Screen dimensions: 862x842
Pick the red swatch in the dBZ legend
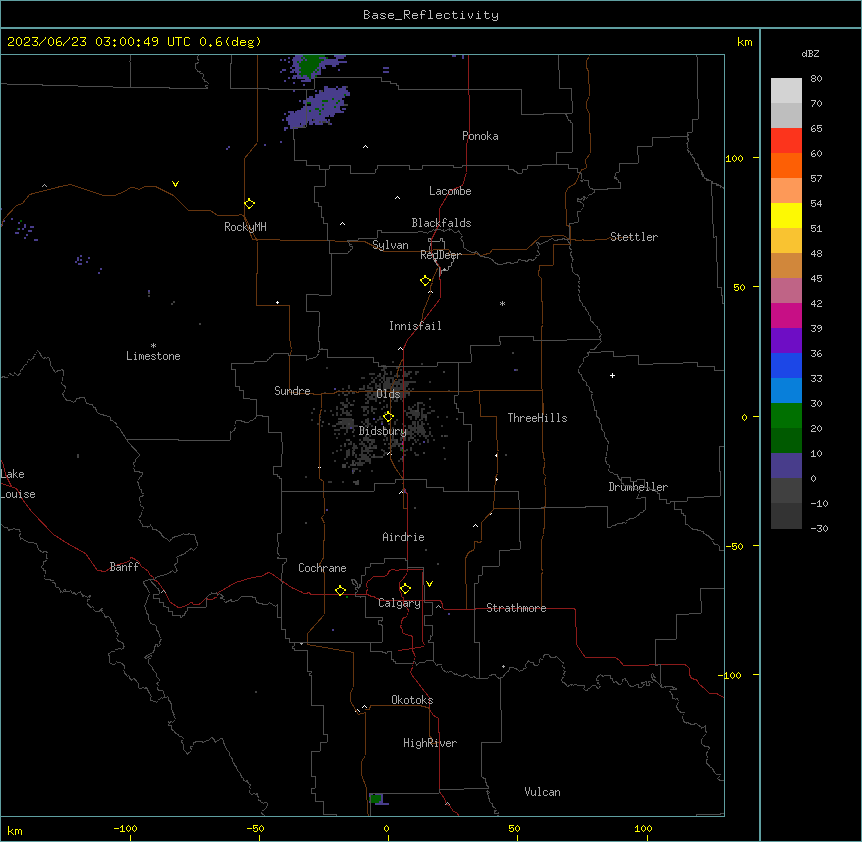point(786,140)
